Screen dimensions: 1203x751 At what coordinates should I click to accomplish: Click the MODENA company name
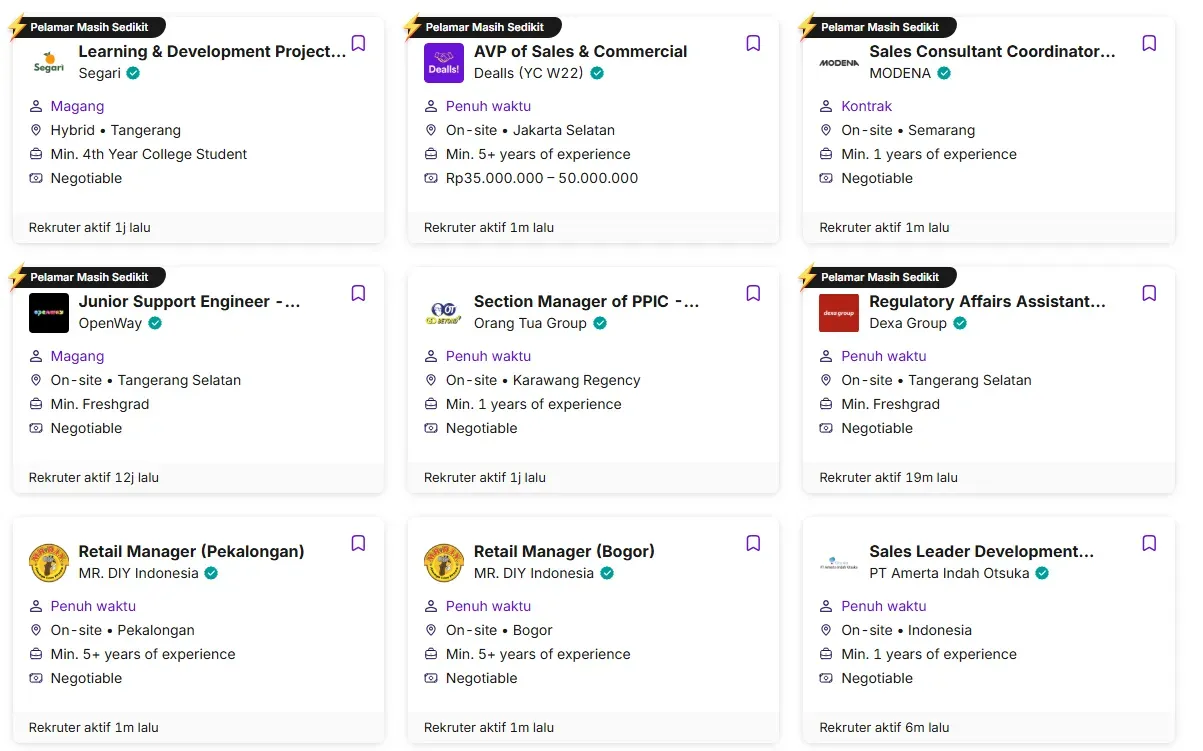pos(900,73)
